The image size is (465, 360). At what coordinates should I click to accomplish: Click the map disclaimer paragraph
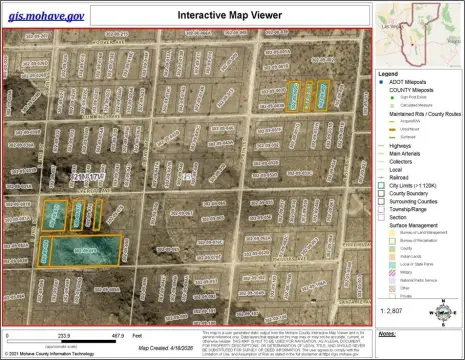[283, 344]
